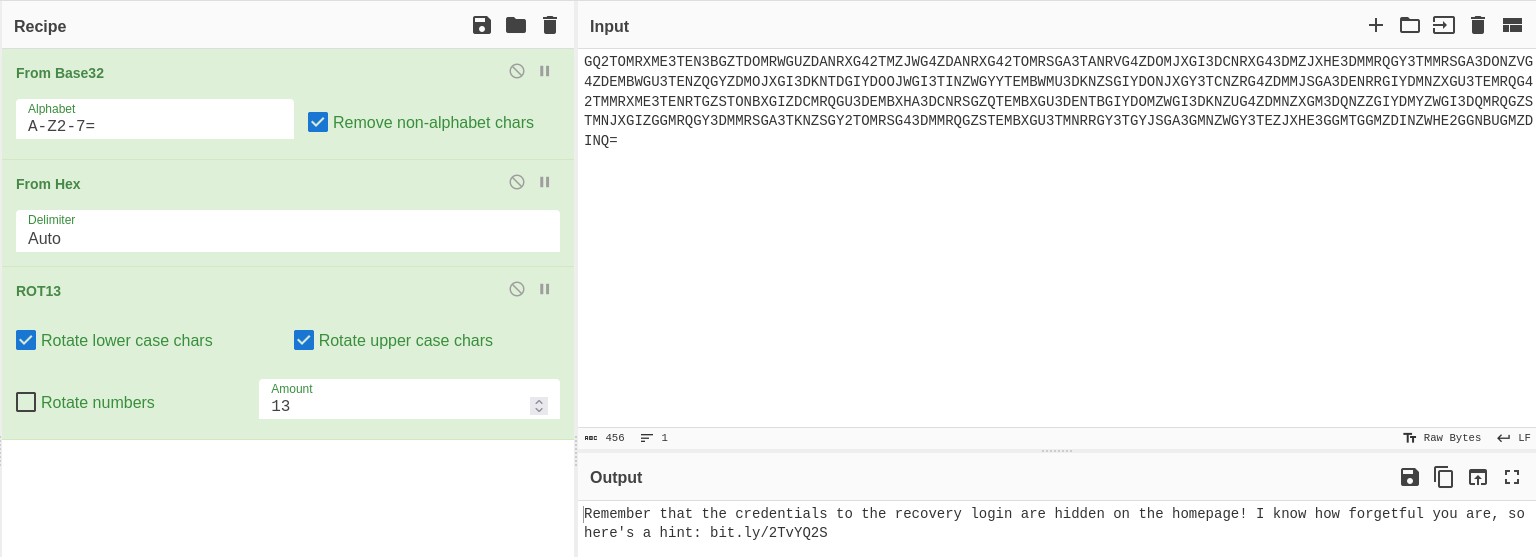The height and width of the screenshot is (557, 1536).
Task: Add a new input tab
Action: tap(1376, 25)
